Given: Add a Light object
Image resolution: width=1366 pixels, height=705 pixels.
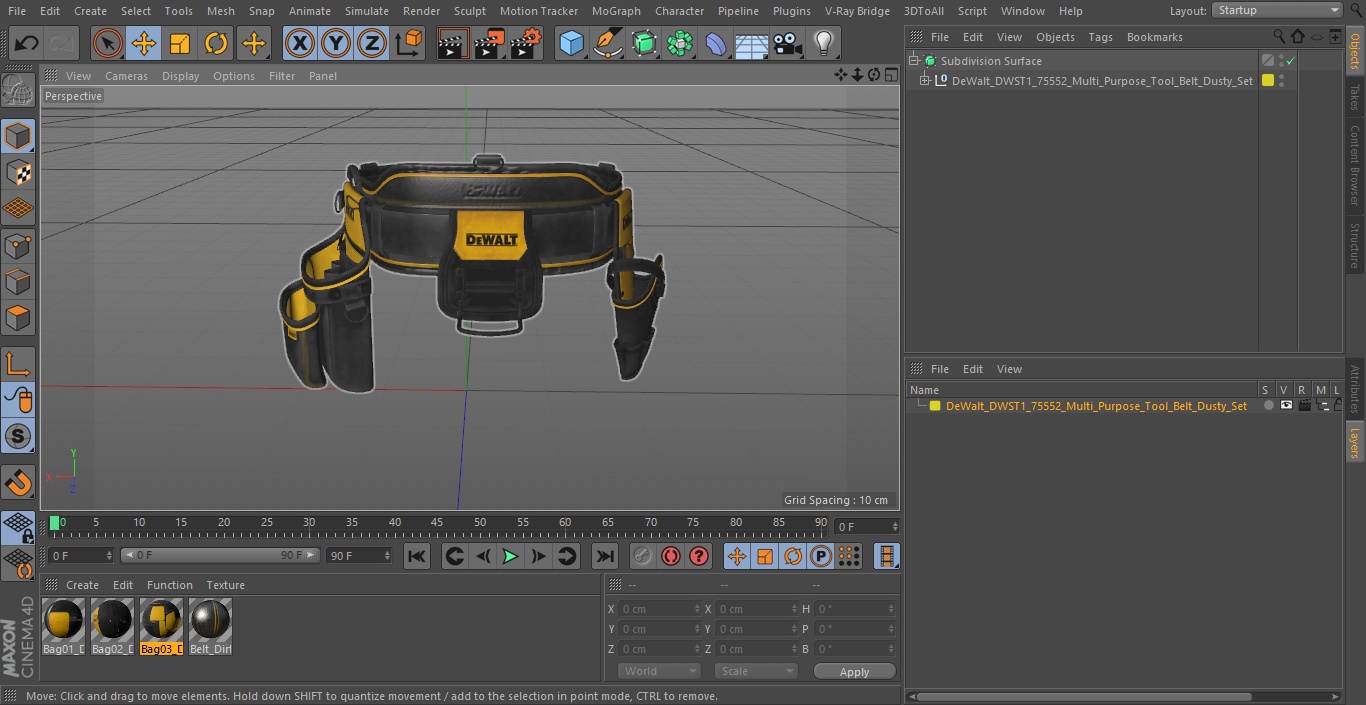Looking at the screenshot, I should pos(823,43).
